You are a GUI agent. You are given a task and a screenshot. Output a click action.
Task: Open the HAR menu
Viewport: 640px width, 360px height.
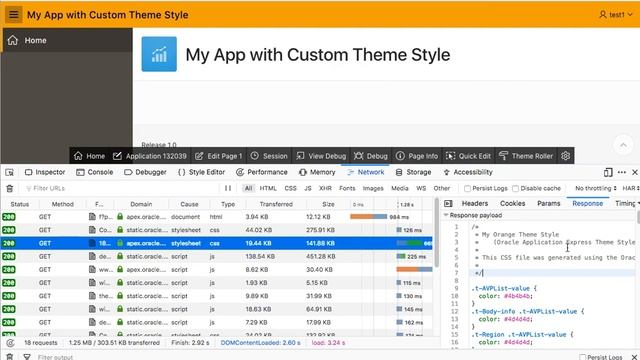(630, 188)
